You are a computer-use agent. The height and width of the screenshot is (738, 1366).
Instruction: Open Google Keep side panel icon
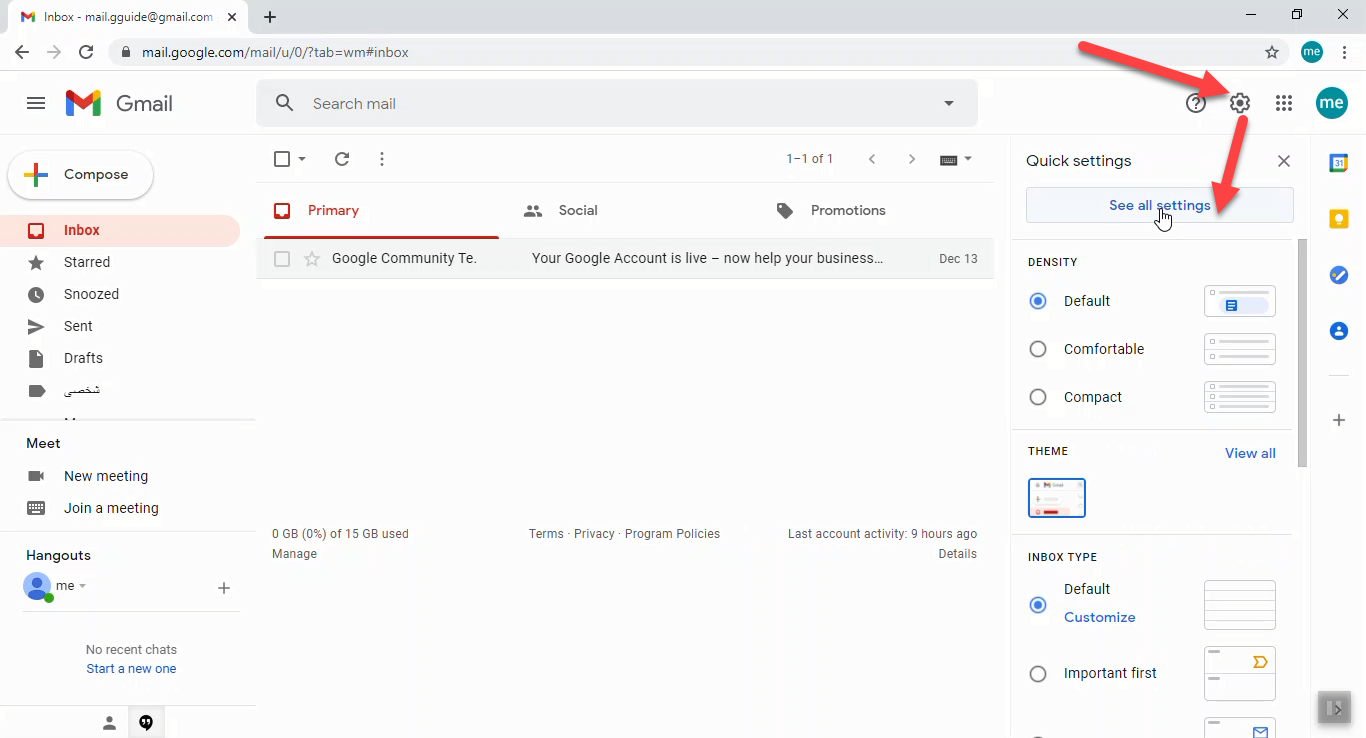(1339, 219)
